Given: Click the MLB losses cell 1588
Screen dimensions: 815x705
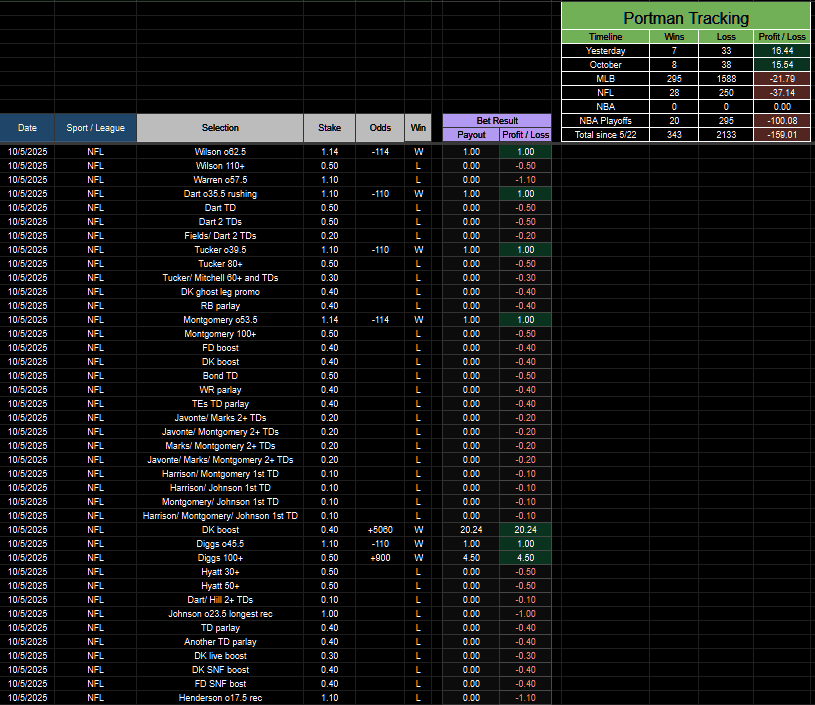Looking at the screenshot, I should [x=726, y=79].
